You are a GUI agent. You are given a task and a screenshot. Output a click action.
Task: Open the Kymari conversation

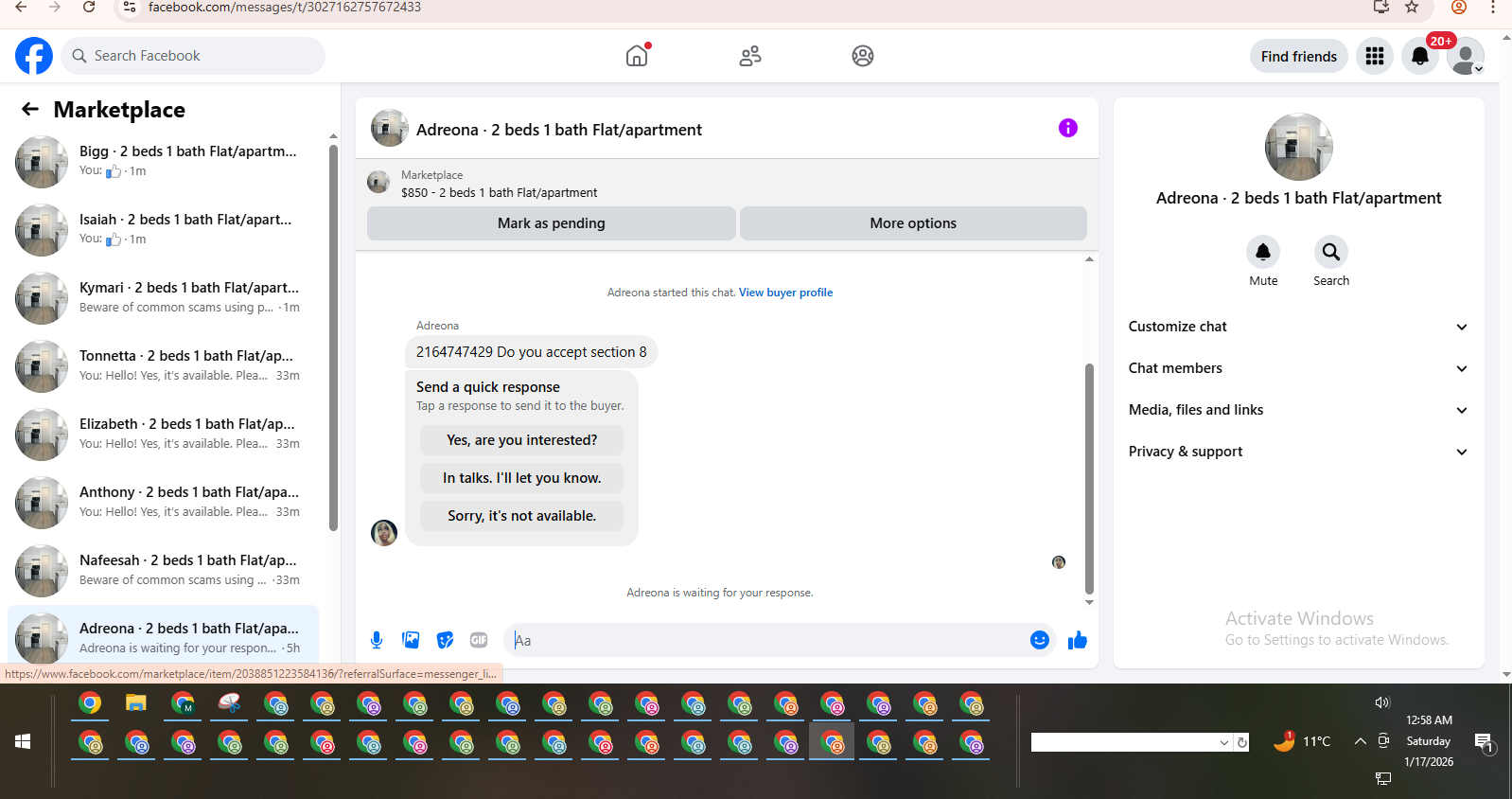point(164,298)
